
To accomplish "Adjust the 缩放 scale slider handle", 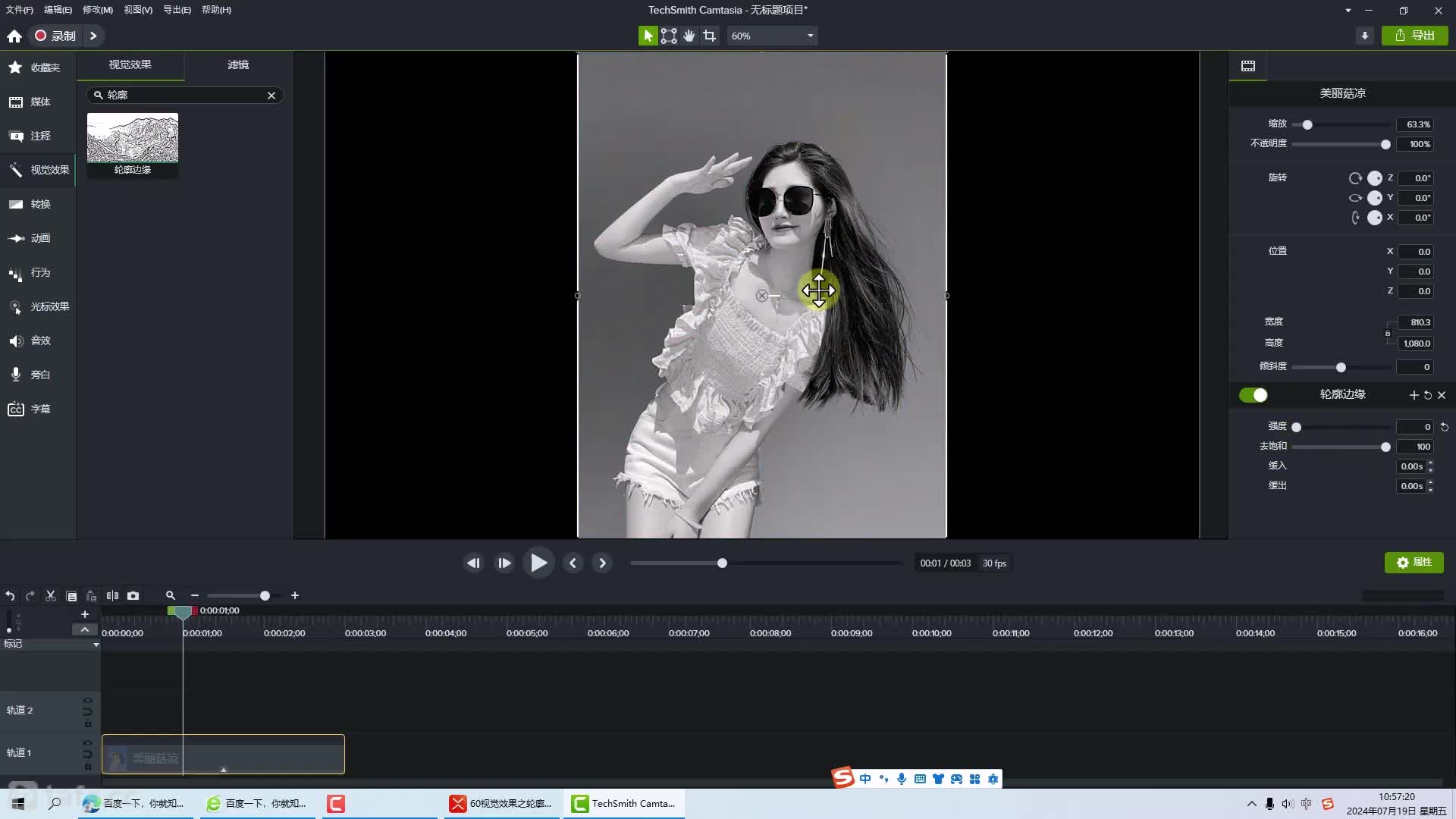I will tap(1307, 124).
